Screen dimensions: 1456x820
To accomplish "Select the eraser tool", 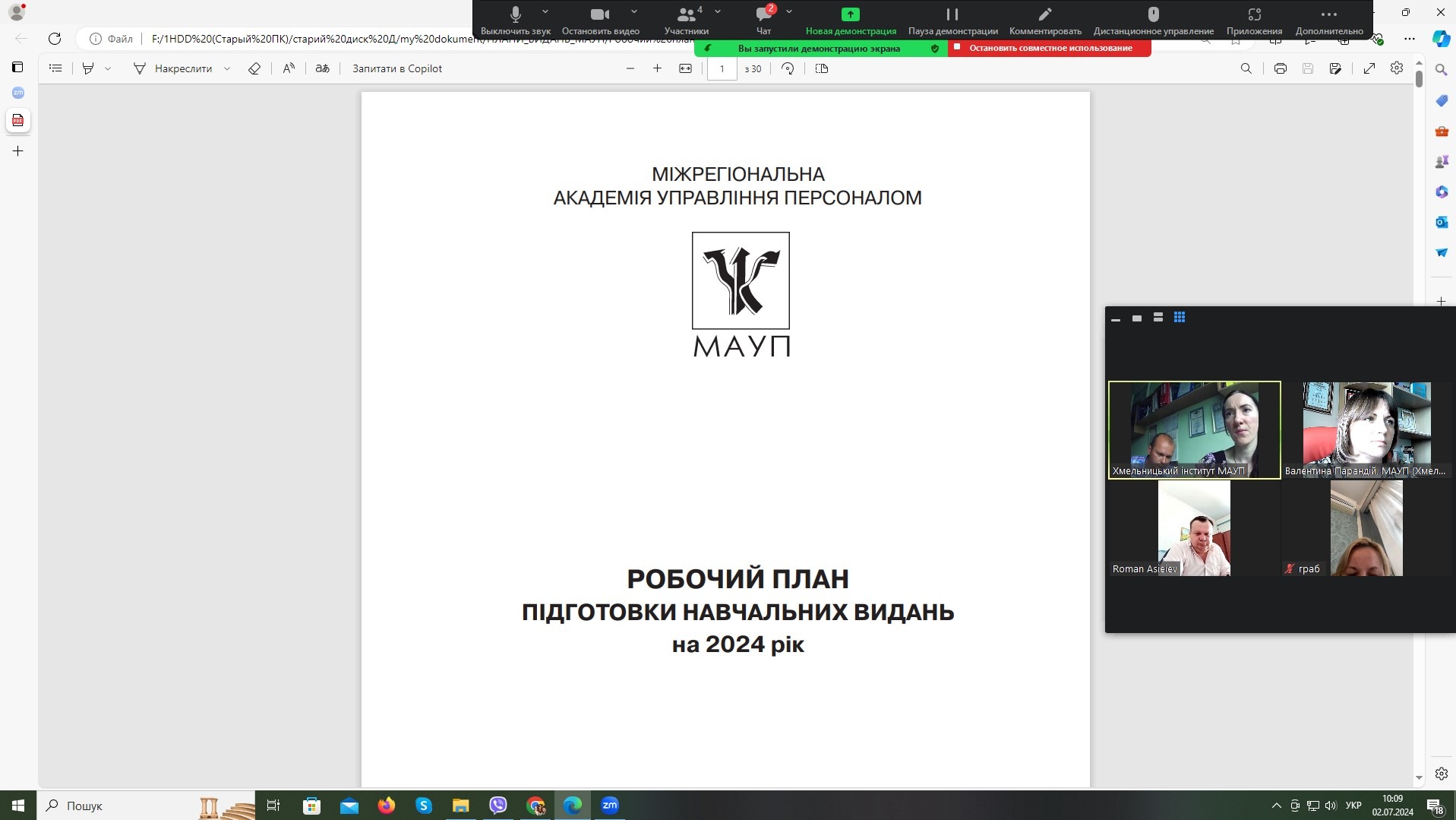I will click(x=254, y=68).
